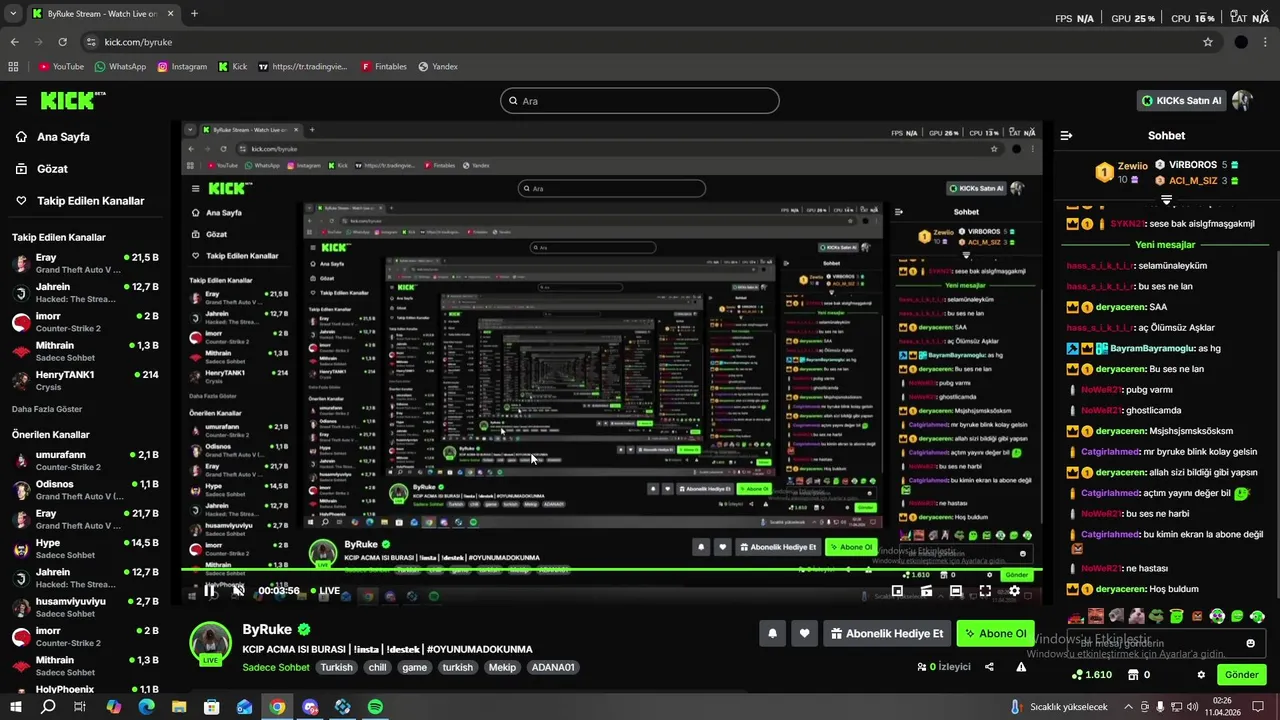This screenshot has width=1280, height=720.
Task: Open Microsoft Store from taskbar
Action: pyautogui.click(x=211, y=707)
